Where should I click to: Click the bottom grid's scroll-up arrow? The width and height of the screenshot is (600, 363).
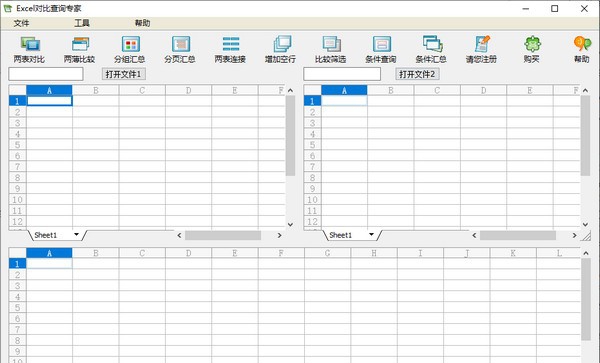pyautogui.click(x=586, y=253)
